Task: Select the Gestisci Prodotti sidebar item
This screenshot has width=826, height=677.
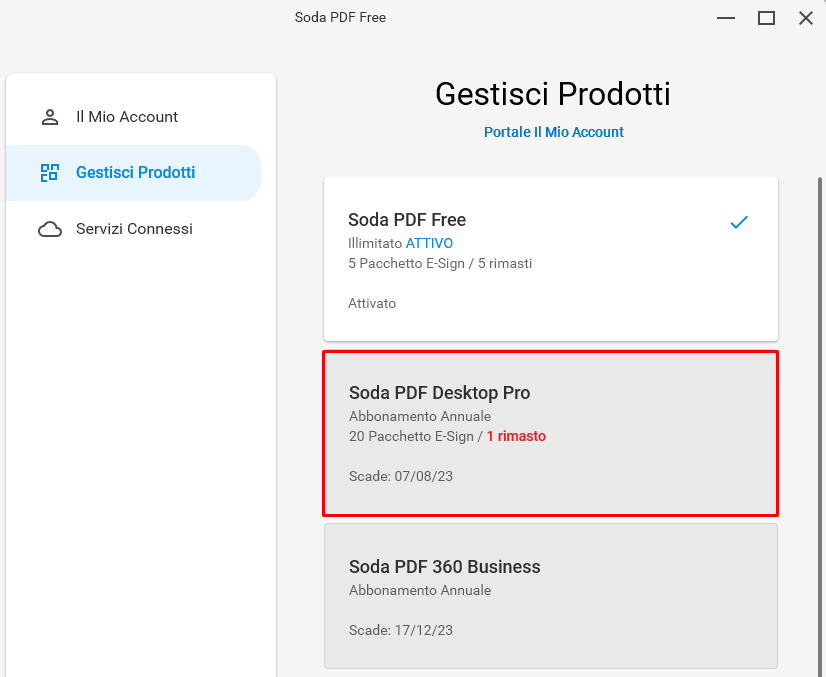Action: [x=134, y=173]
